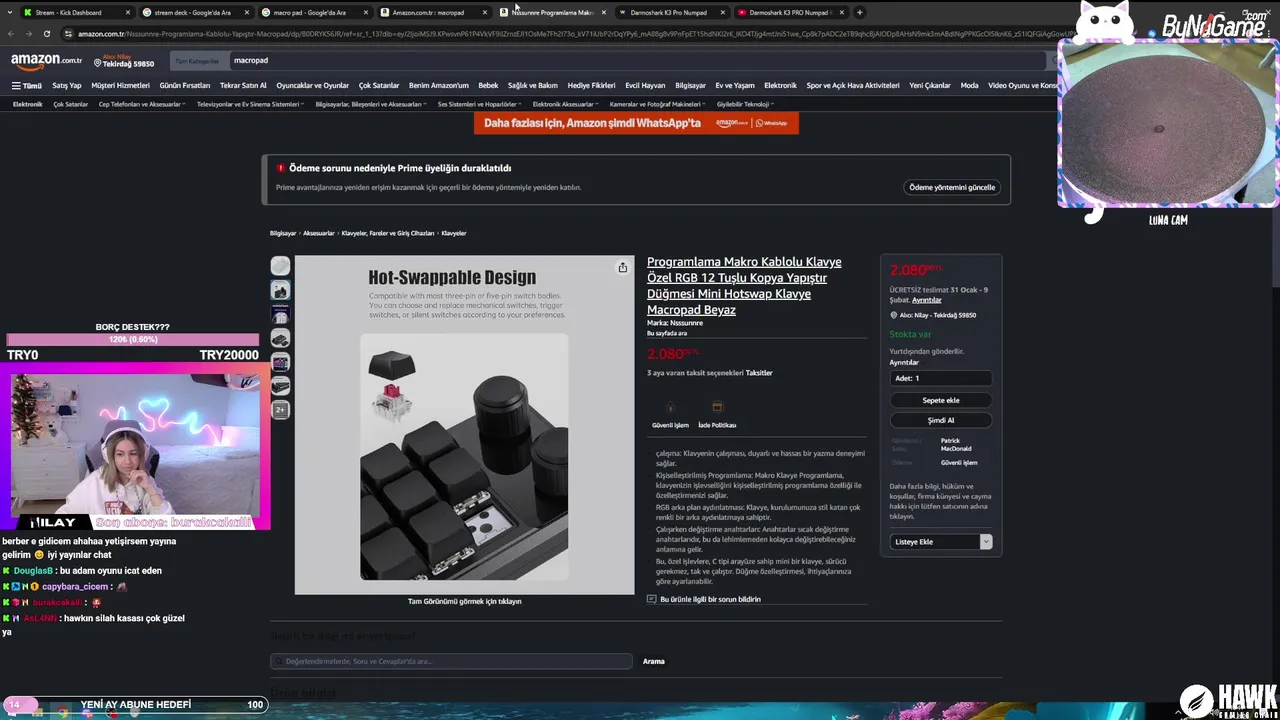Click the delivery location pin icon in buy box

point(893,315)
